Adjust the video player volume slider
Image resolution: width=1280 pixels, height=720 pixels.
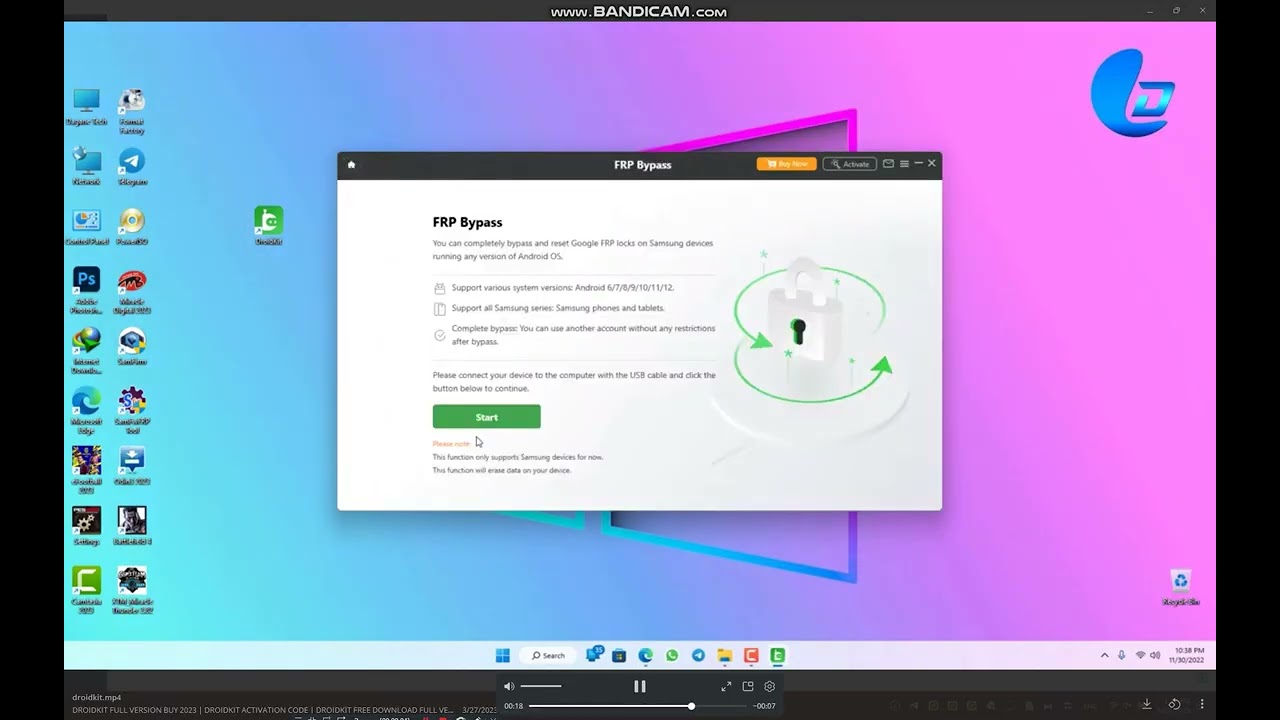[x=541, y=686]
